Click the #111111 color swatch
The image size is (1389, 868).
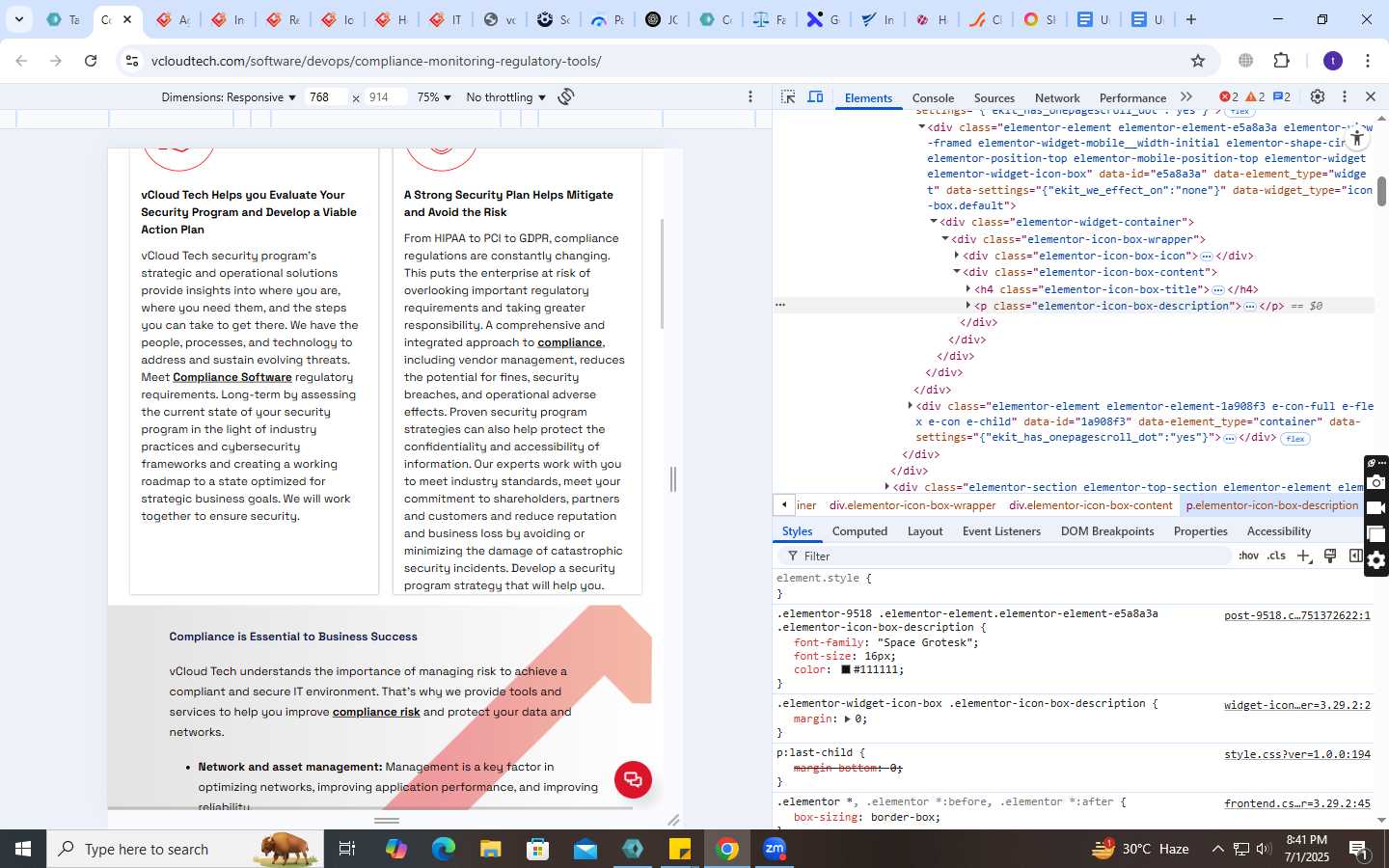[846, 669]
